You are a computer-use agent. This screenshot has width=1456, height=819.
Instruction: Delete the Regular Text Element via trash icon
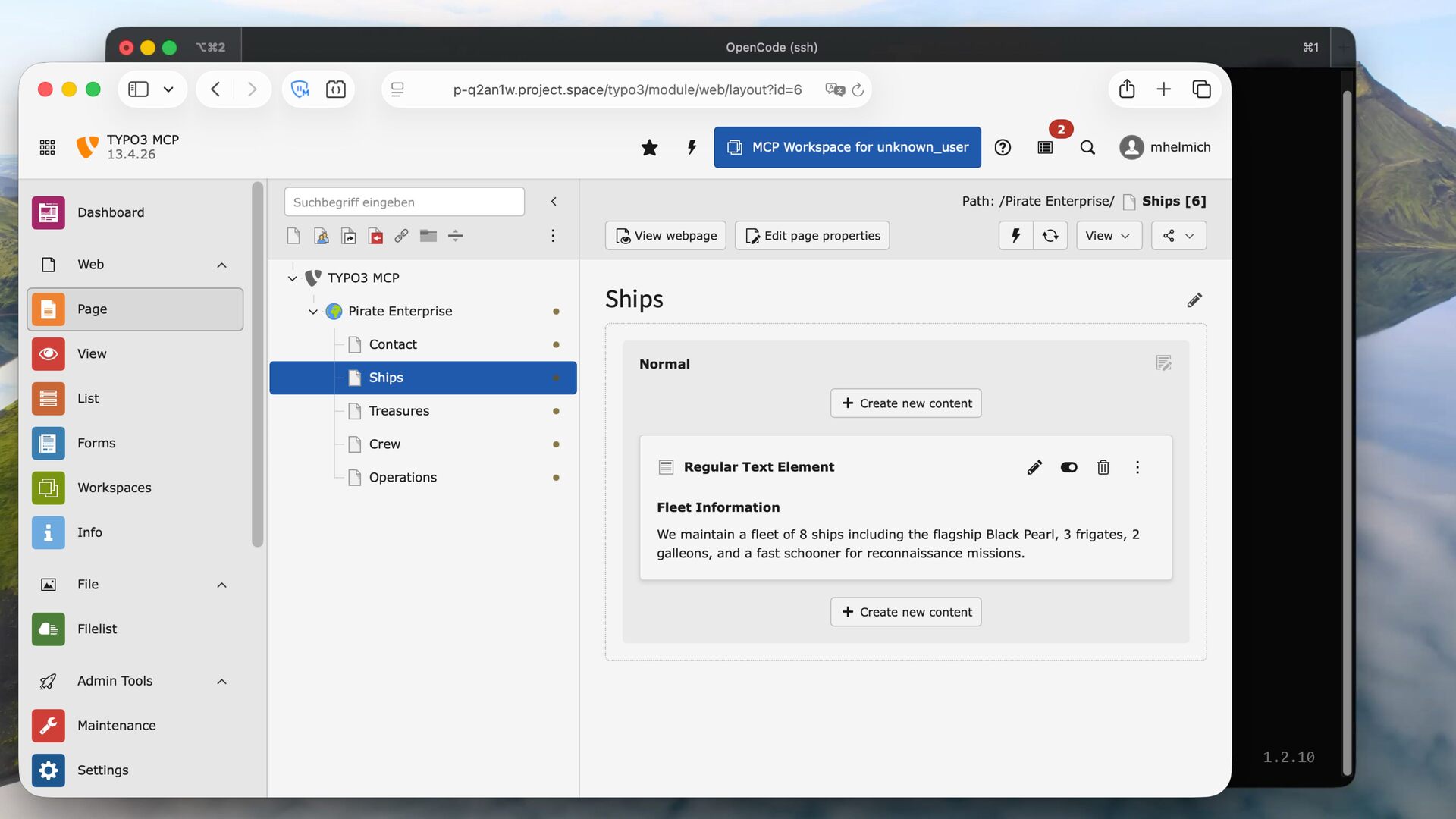click(1103, 467)
